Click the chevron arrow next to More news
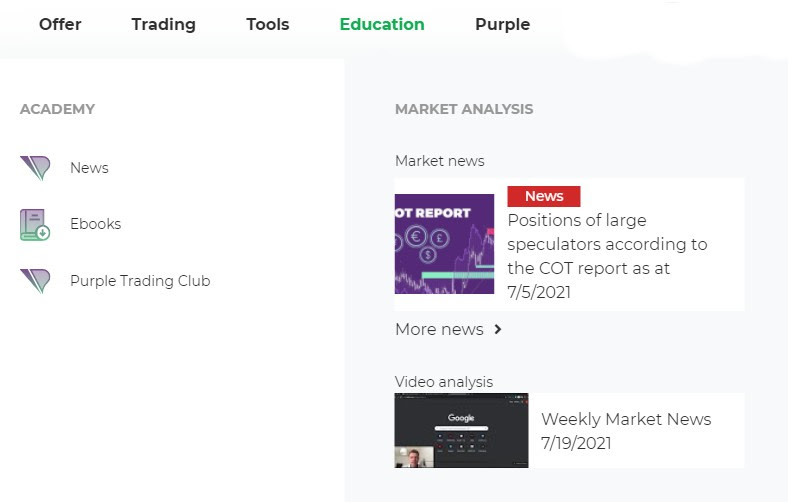This screenshot has height=502, width=788. click(x=498, y=329)
